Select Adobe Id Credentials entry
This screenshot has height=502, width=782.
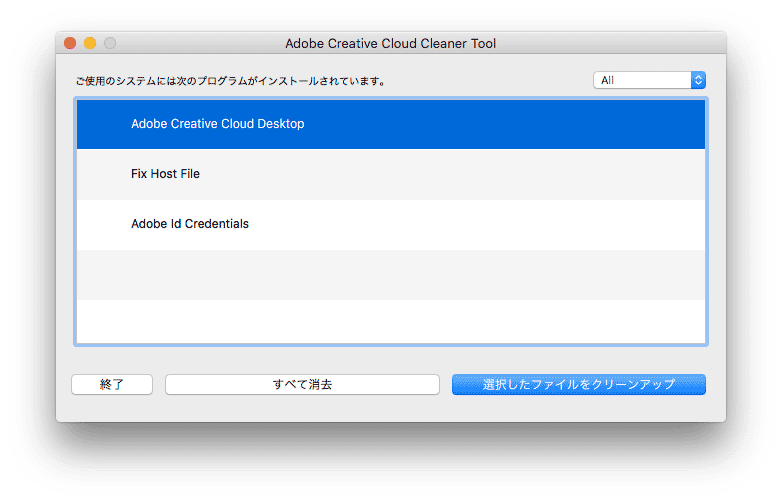[391, 224]
